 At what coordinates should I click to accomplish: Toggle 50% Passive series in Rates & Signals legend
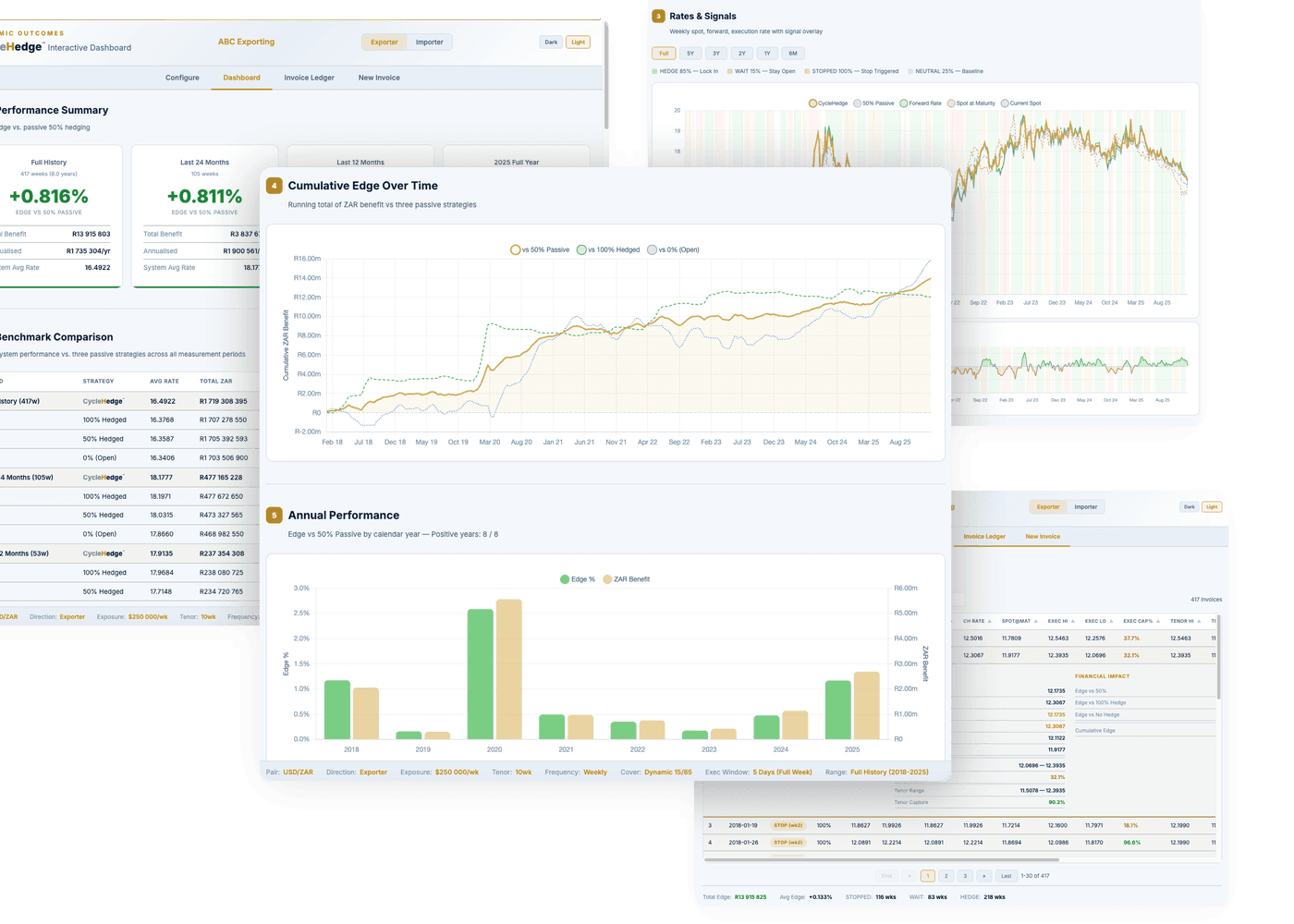pyautogui.click(x=874, y=103)
